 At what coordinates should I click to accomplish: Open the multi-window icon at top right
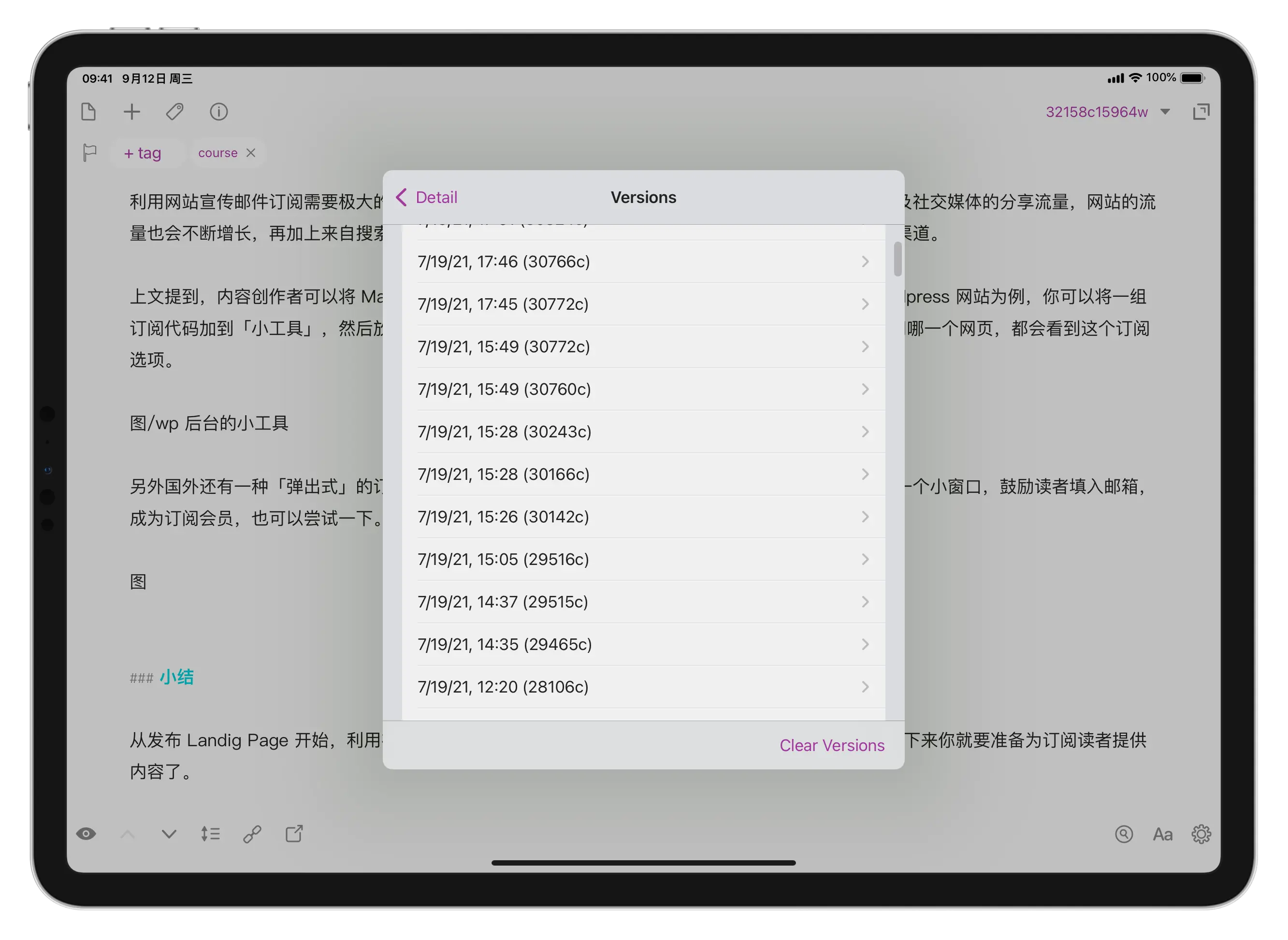(x=1201, y=112)
